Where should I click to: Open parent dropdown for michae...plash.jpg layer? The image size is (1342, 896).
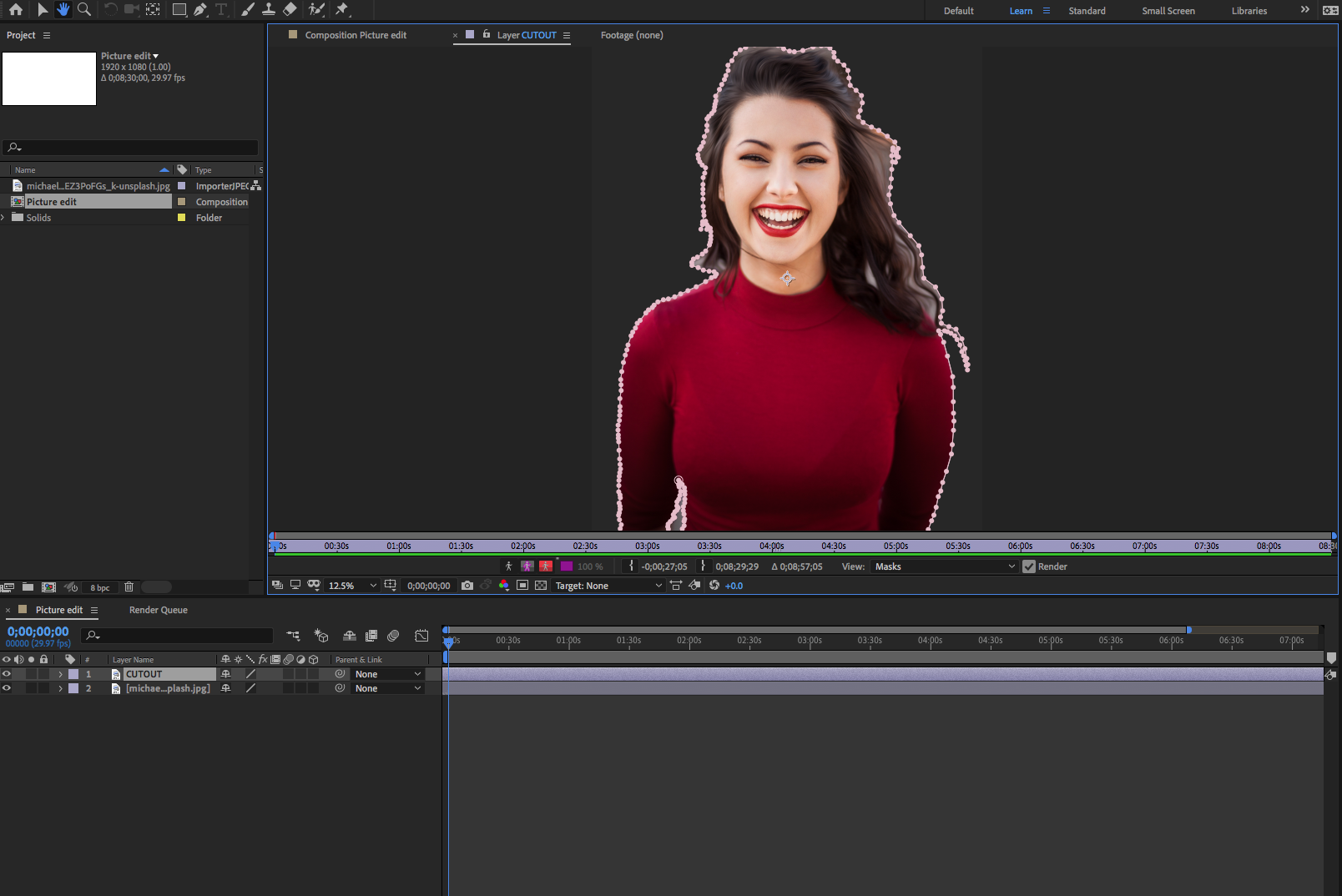[x=388, y=688]
